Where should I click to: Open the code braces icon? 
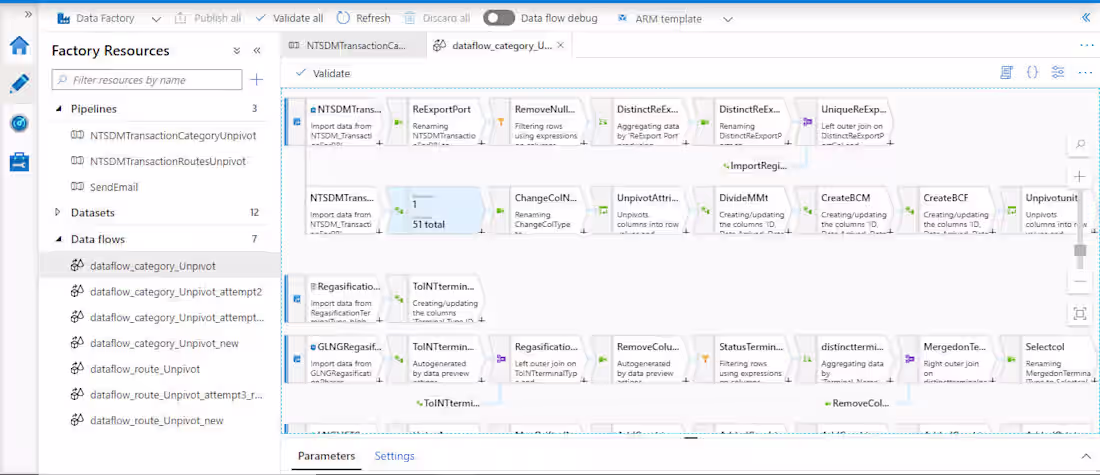[1032, 73]
